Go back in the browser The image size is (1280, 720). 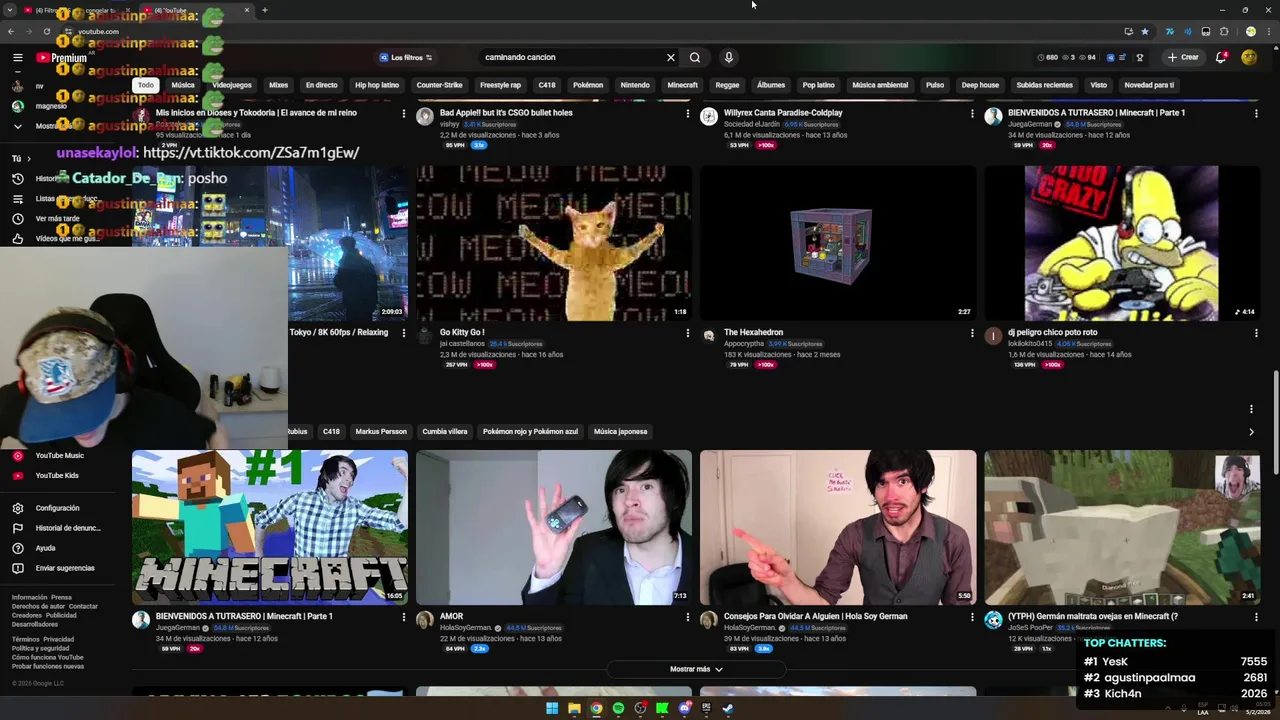point(10,31)
